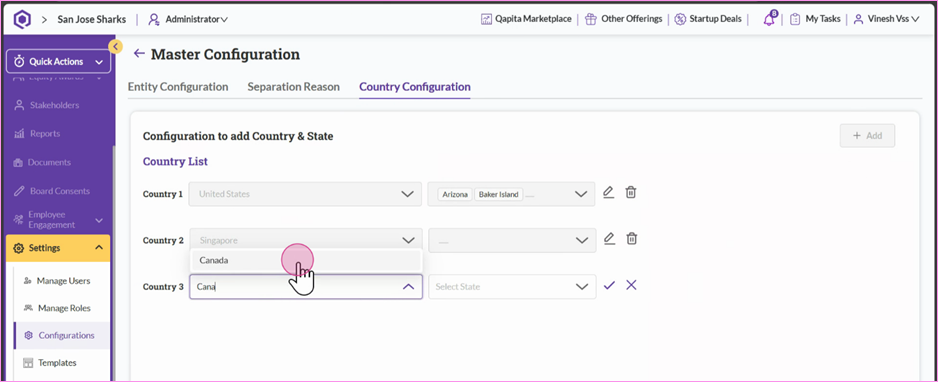Click the My Tasks clipboard icon
The image size is (938, 382).
coord(795,19)
